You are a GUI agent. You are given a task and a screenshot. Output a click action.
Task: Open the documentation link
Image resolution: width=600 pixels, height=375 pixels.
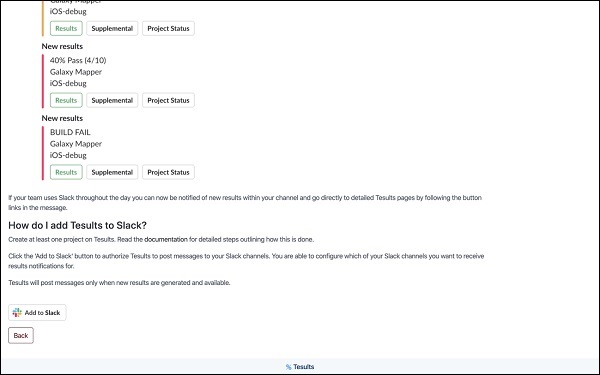pos(166,240)
